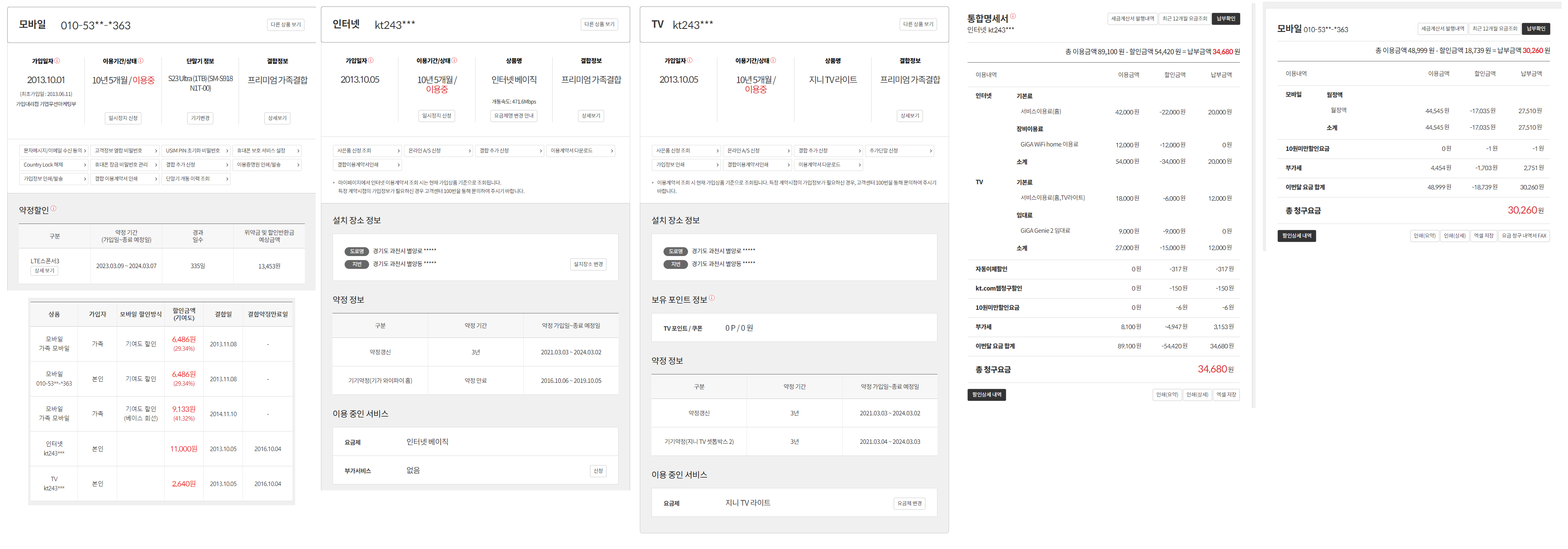Click 요금제명 변경 안내 button
The width and height of the screenshot is (1568, 549).
tap(513, 116)
